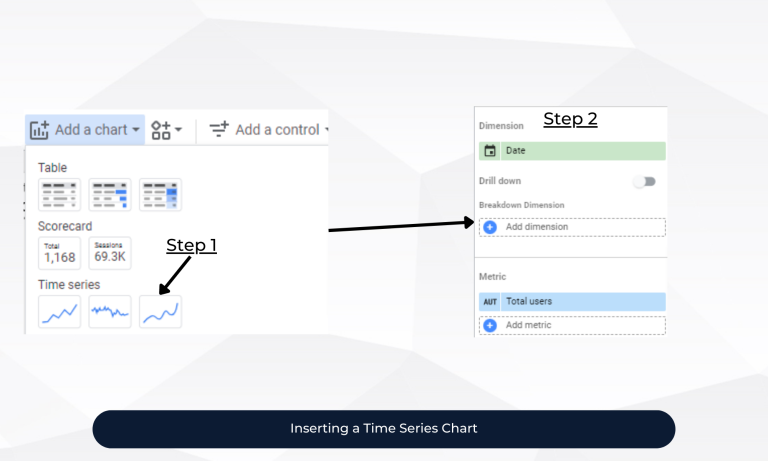
Task: Click the plus icon beside Add metric
Action: pyautogui.click(x=490, y=325)
